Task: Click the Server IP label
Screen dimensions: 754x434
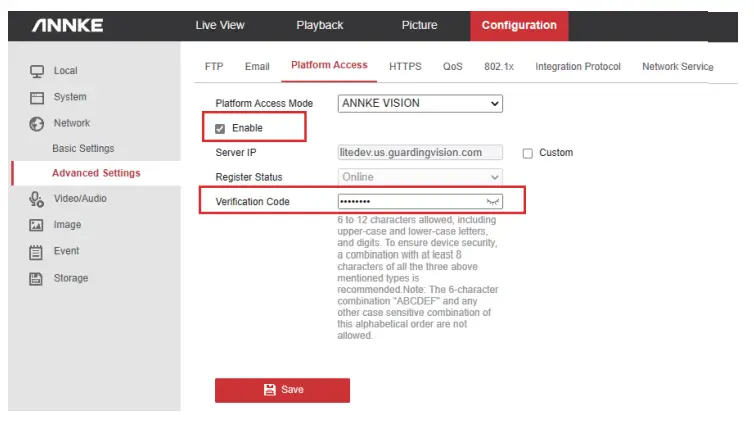Action: pyautogui.click(x=236, y=152)
